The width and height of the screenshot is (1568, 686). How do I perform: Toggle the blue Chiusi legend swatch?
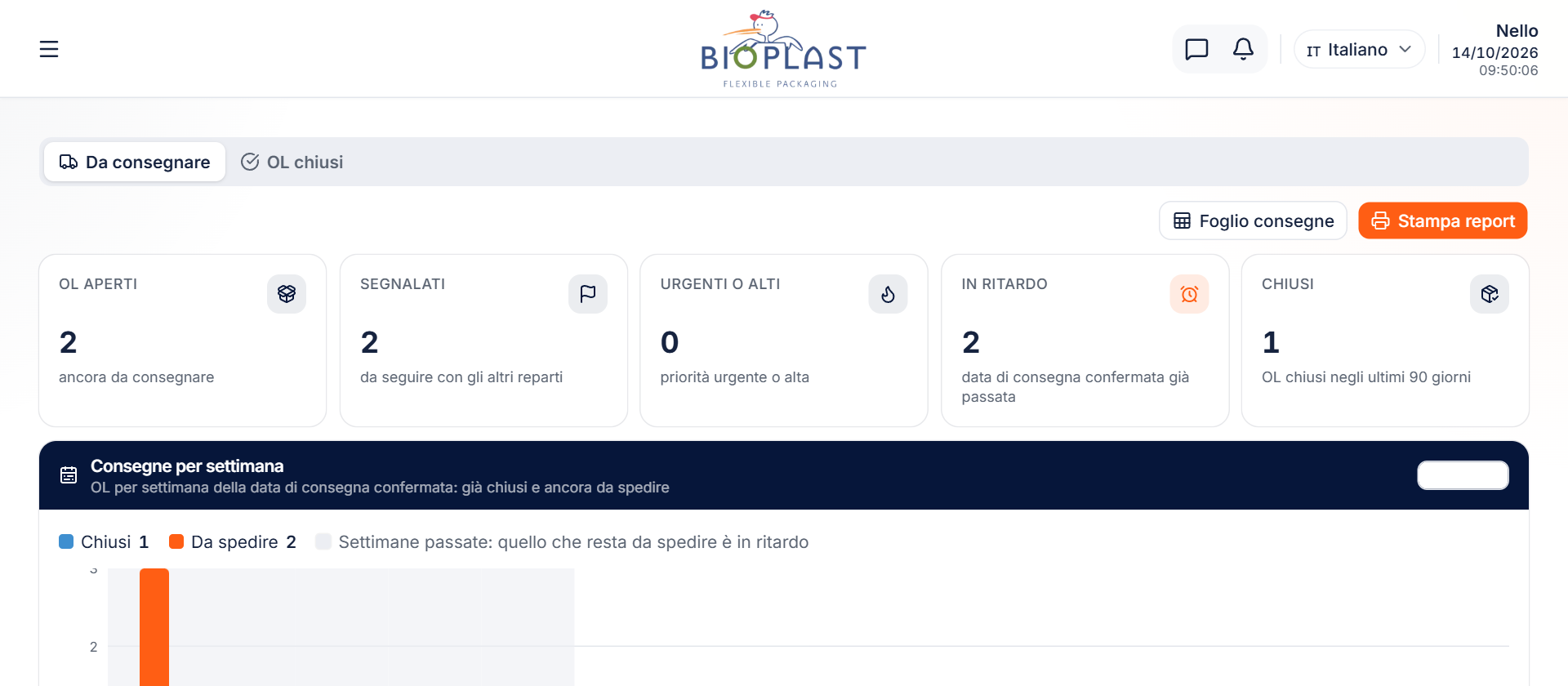pos(66,541)
